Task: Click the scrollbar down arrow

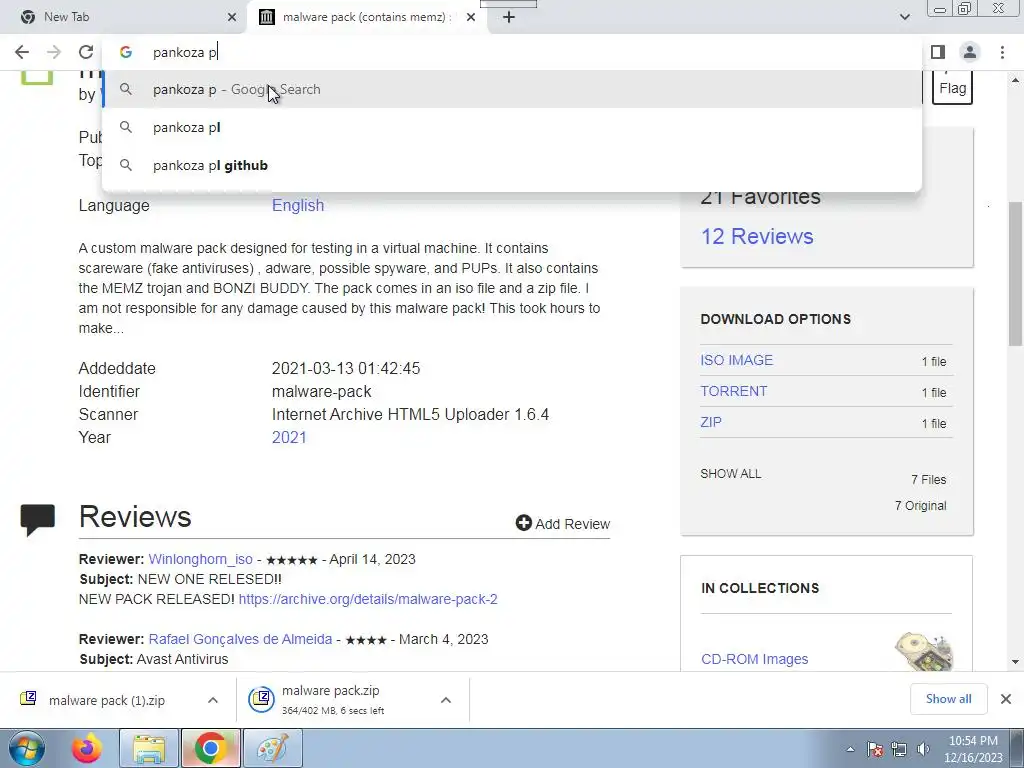Action: click(x=1015, y=662)
